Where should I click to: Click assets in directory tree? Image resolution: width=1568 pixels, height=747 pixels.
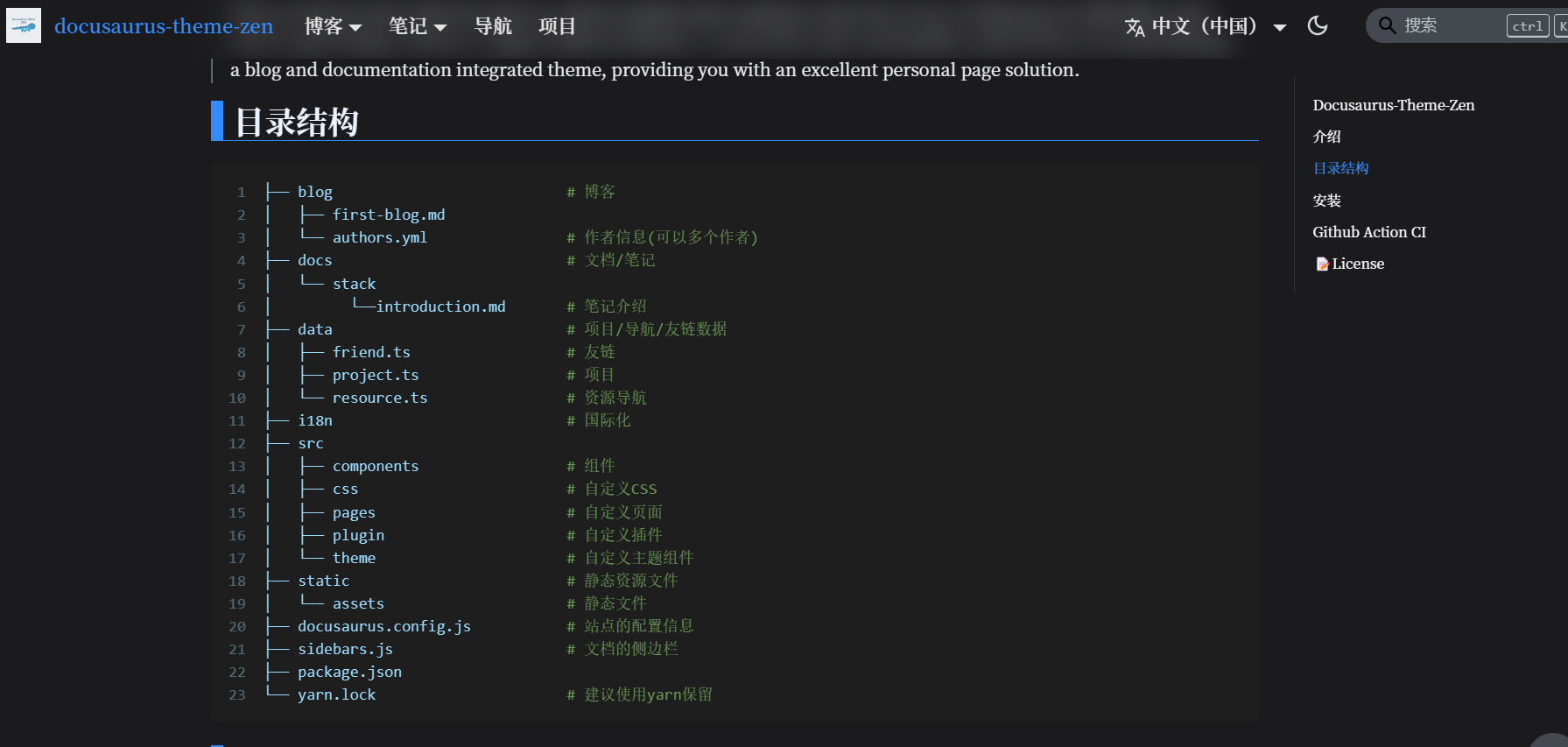pyautogui.click(x=358, y=603)
